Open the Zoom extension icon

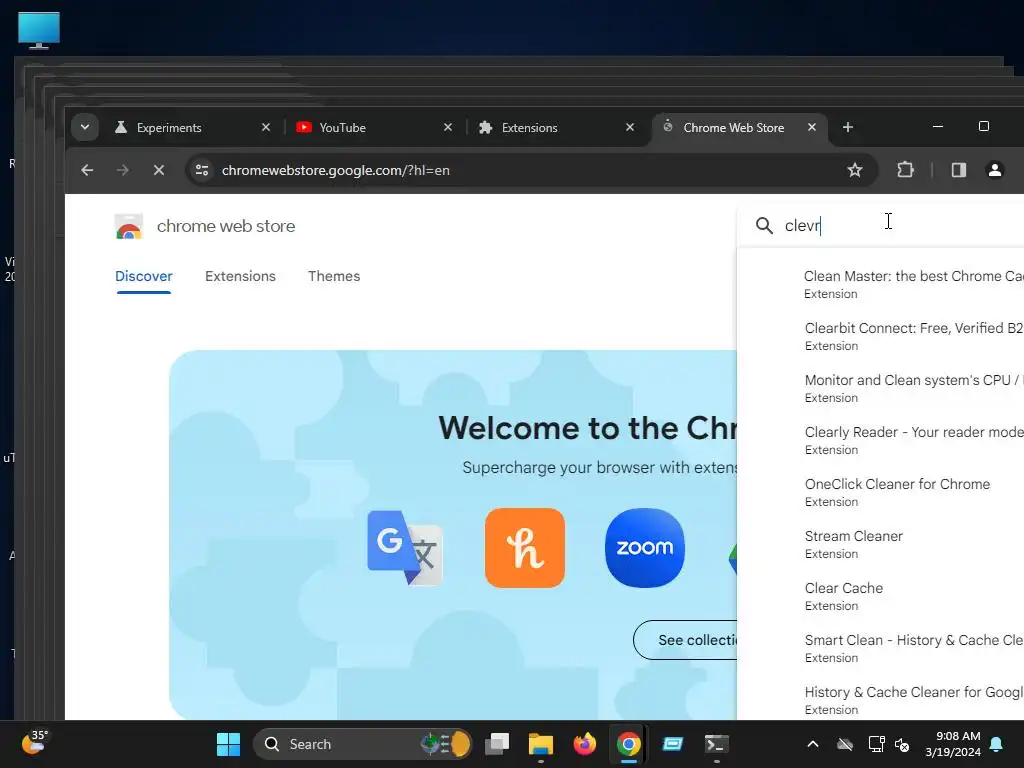645,548
